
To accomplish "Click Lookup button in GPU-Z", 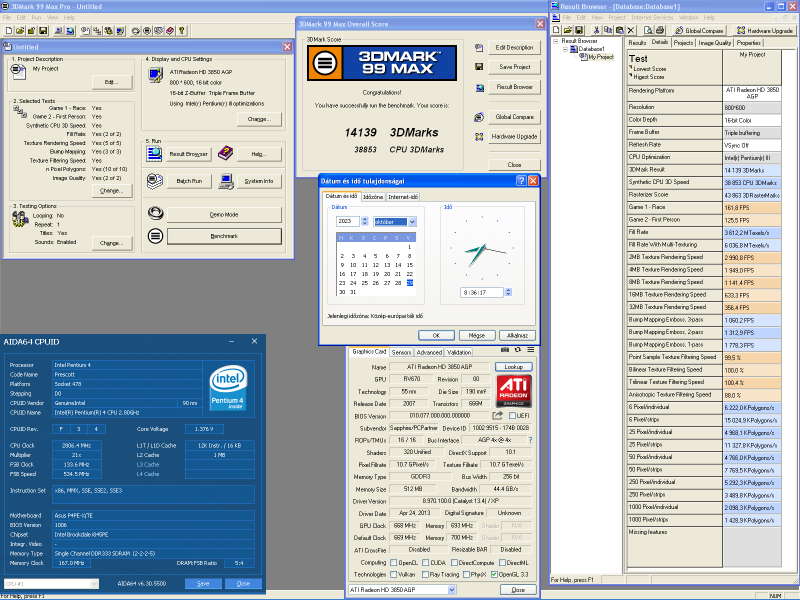I will pos(513,366).
